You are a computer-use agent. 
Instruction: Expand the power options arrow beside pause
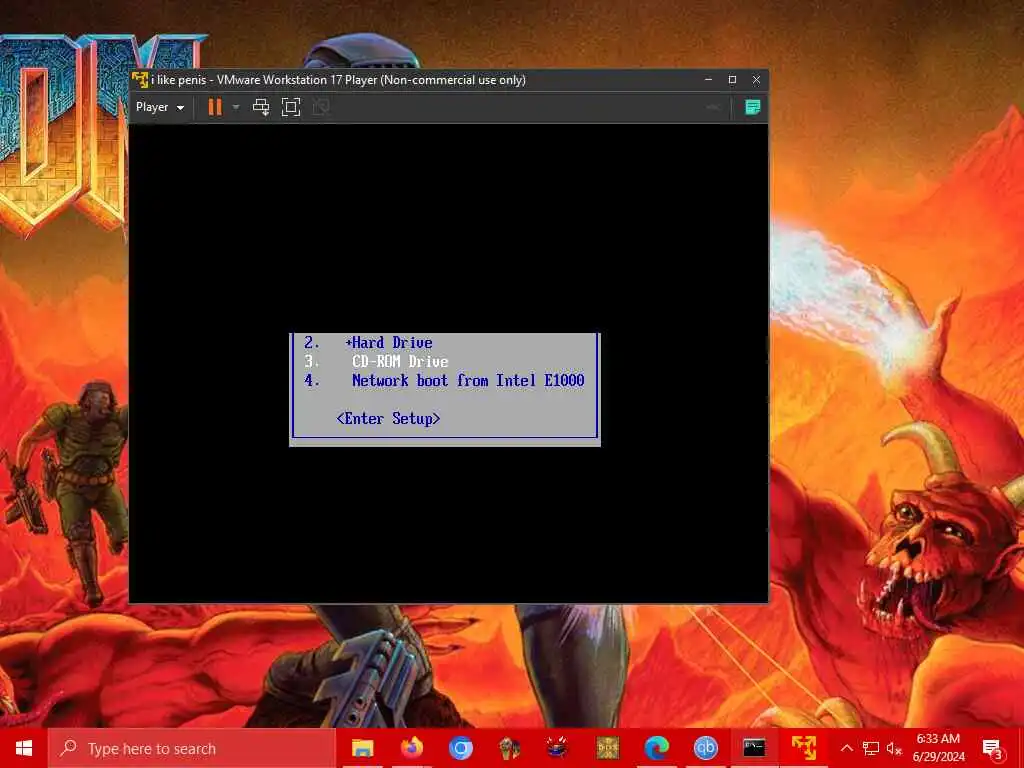[x=236, y=107]
